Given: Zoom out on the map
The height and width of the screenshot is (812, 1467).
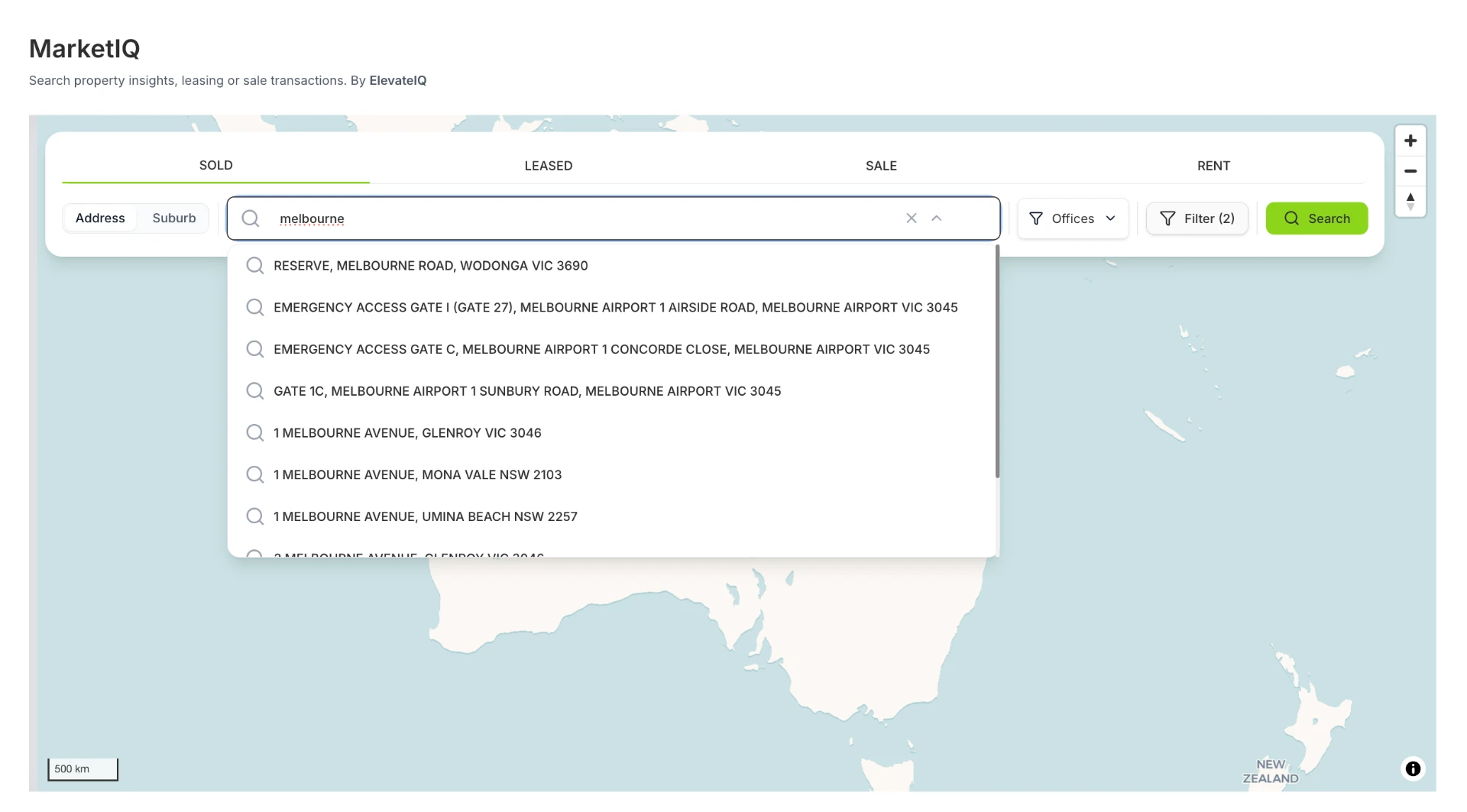Looking at the screenshot, I should (1410, 171).
